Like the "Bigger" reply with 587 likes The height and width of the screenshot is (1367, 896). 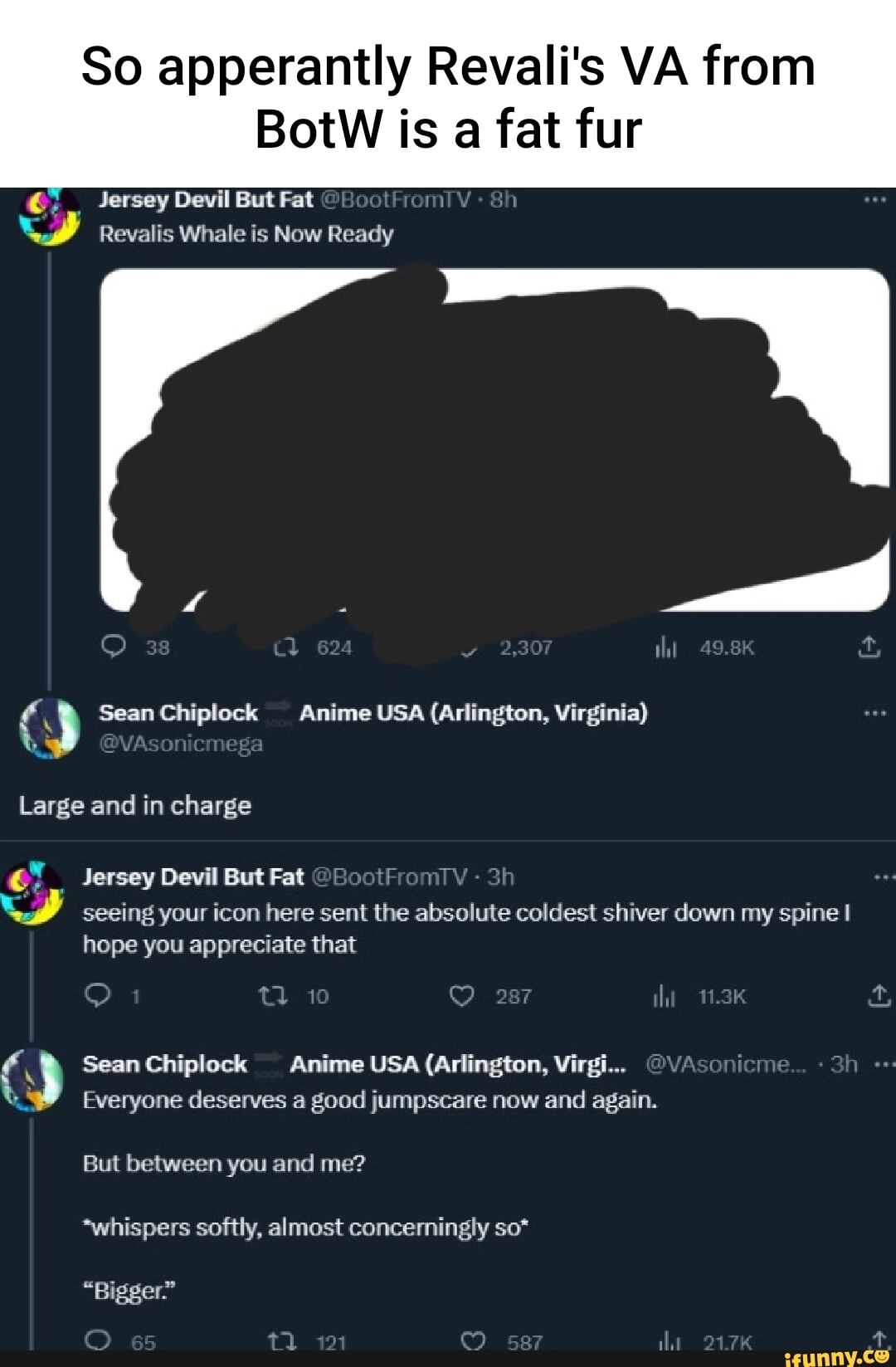tap(473, 1340)
